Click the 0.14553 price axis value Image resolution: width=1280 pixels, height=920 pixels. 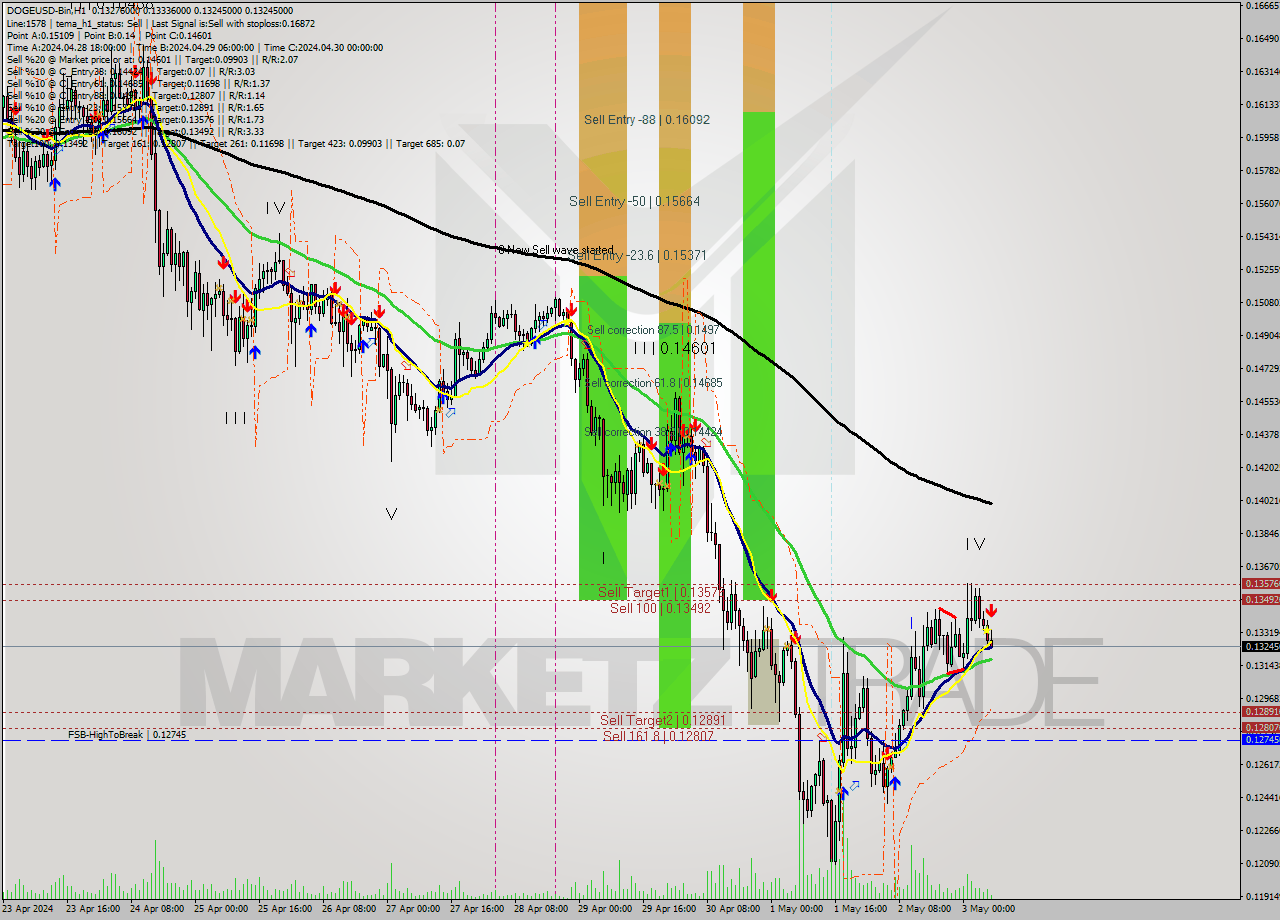[1262, 401]
